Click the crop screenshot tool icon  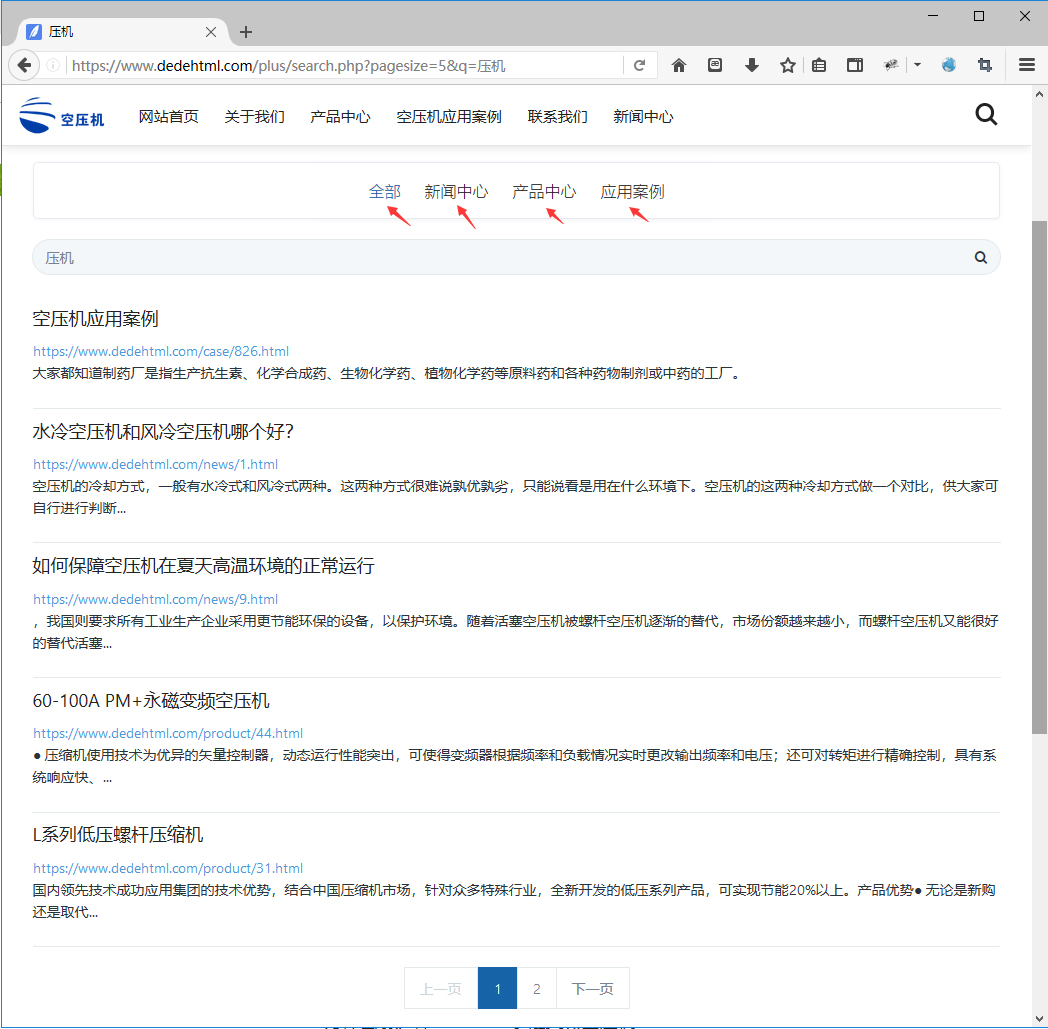tap(985, 66)
